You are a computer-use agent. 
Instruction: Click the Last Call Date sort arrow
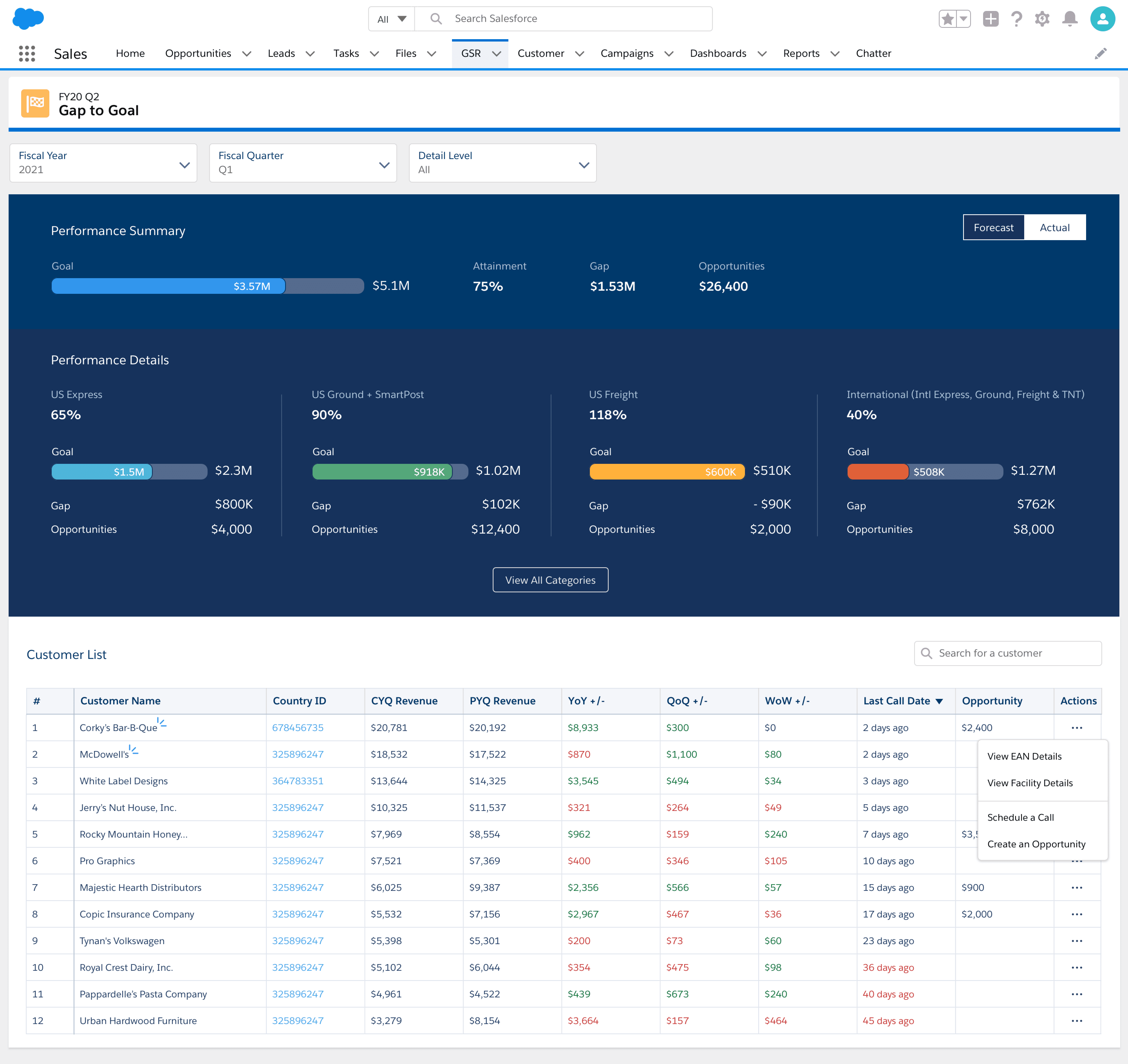(939, 701)
